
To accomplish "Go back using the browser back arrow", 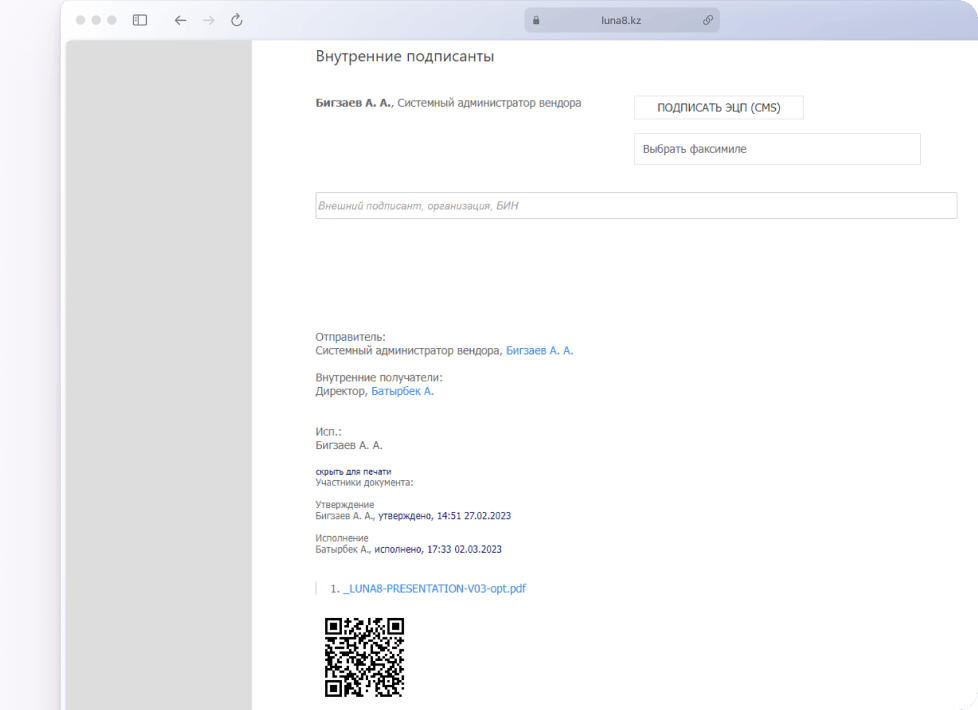I will [180, 20].
